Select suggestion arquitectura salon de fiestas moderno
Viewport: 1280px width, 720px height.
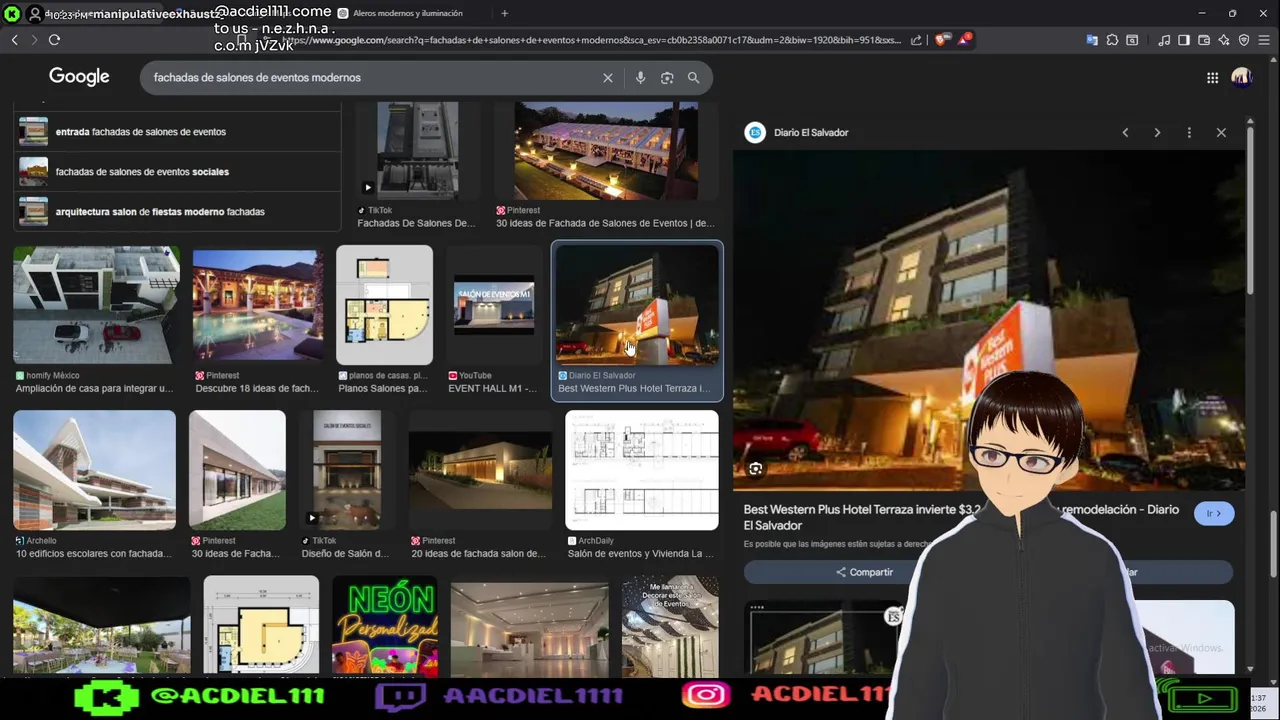pos(178,212)
